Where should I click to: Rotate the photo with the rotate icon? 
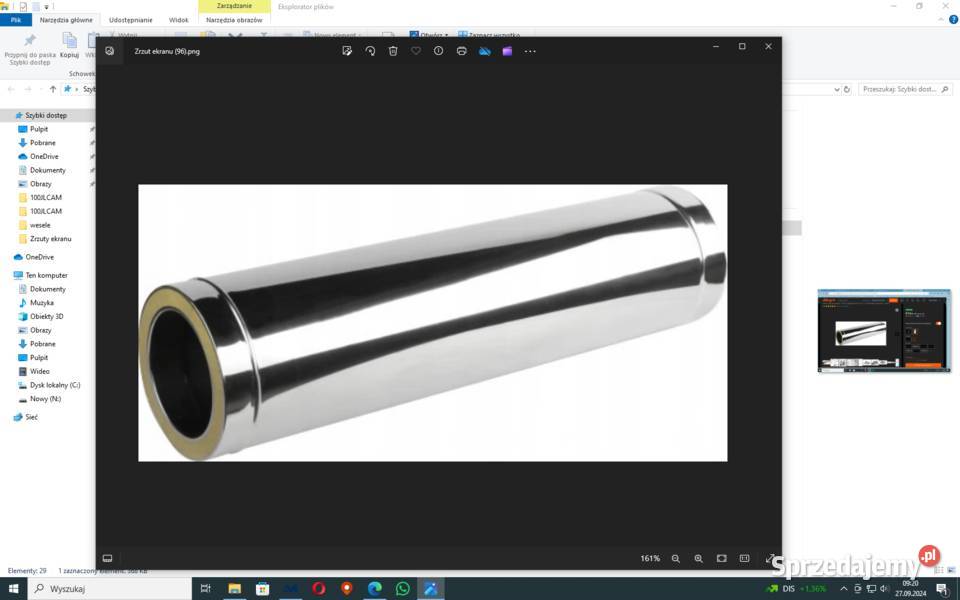point(370,51)
